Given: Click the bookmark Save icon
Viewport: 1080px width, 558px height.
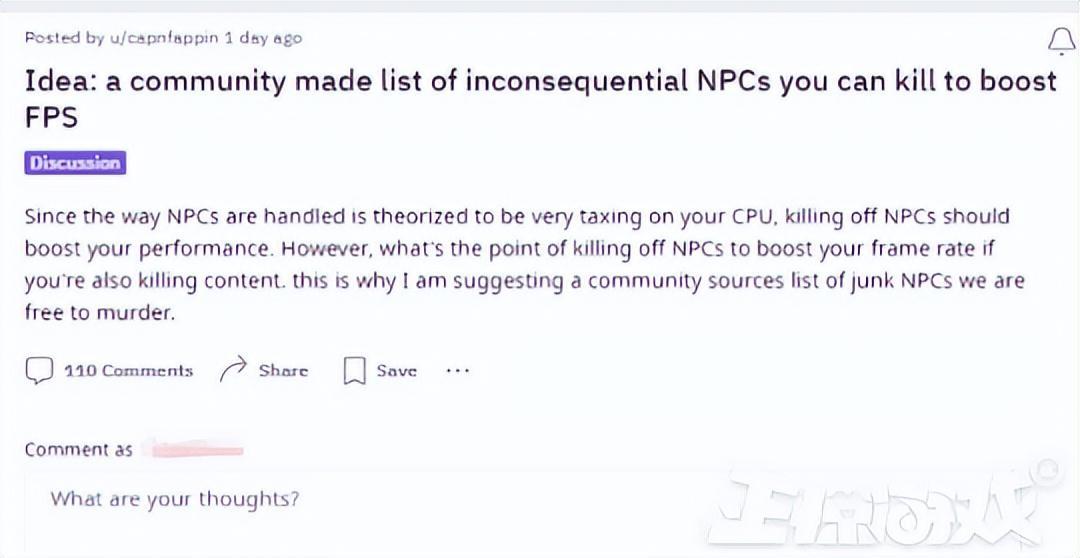Looking at the screenshot, I should [x=354, y=371].
